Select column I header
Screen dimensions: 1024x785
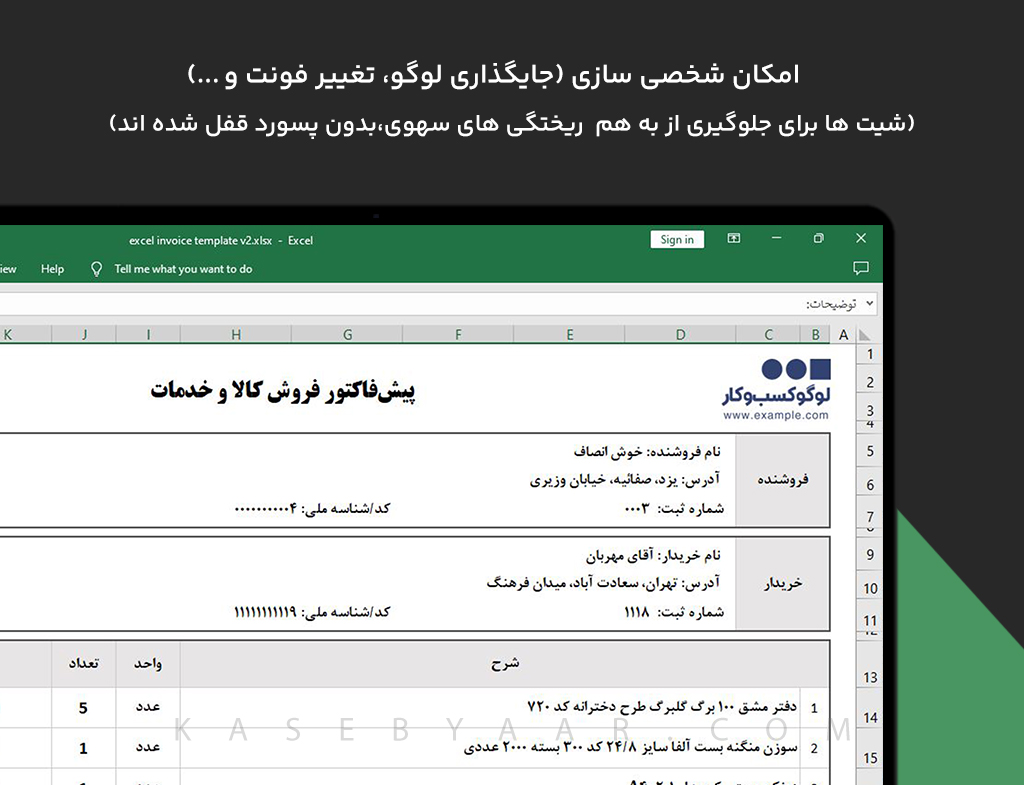pyautogui.click(x=148, y=335)
